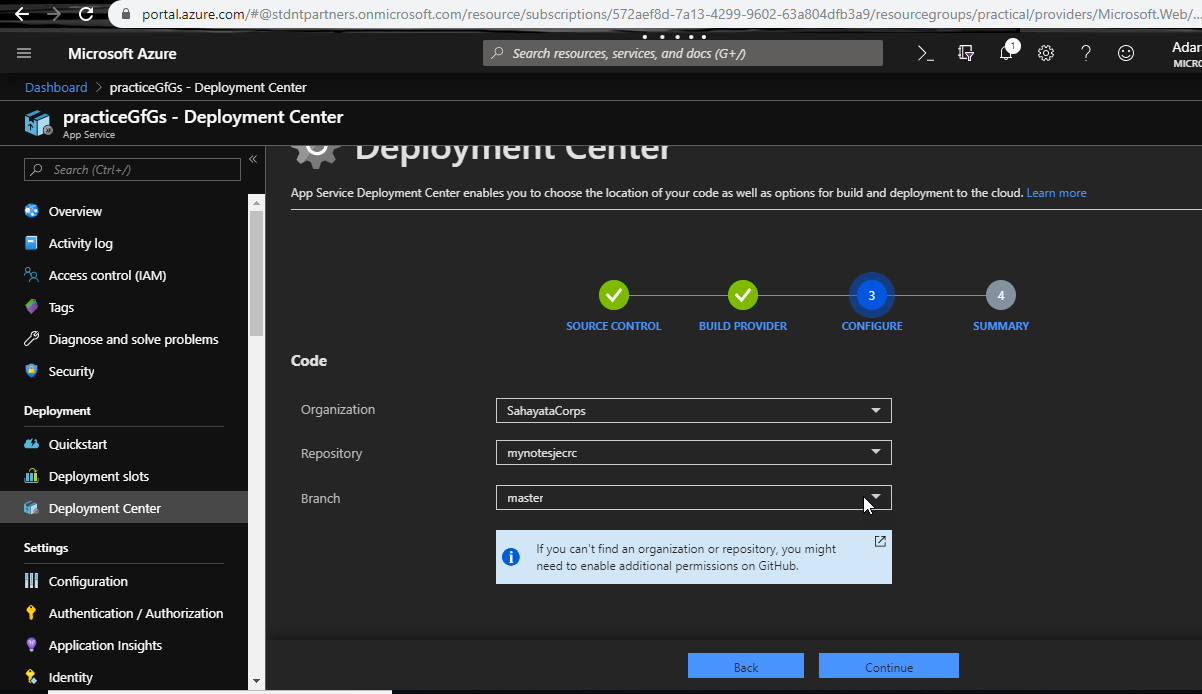Click the Diagnose and solve problems wrench
Viewport: 1202px width, 694px height.
point(31,339)
